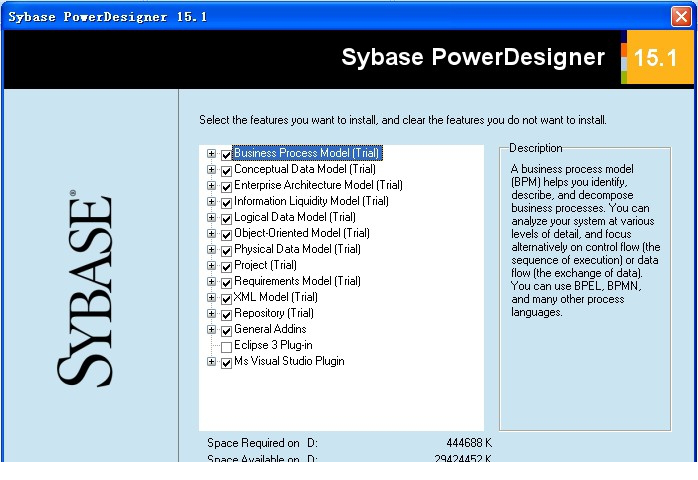Toggle the Project (Trial) checkbox
The height and width of the screenshot is (480, 698).
click(x=226, y=267)
